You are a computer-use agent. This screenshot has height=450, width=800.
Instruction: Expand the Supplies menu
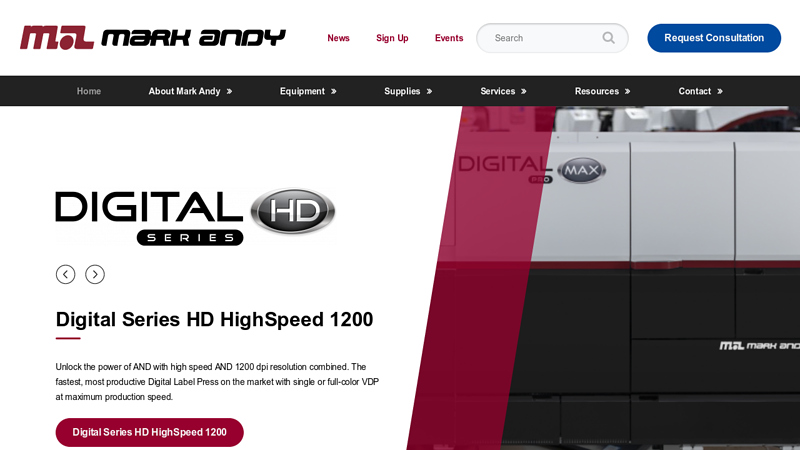[x=408, y=91]
